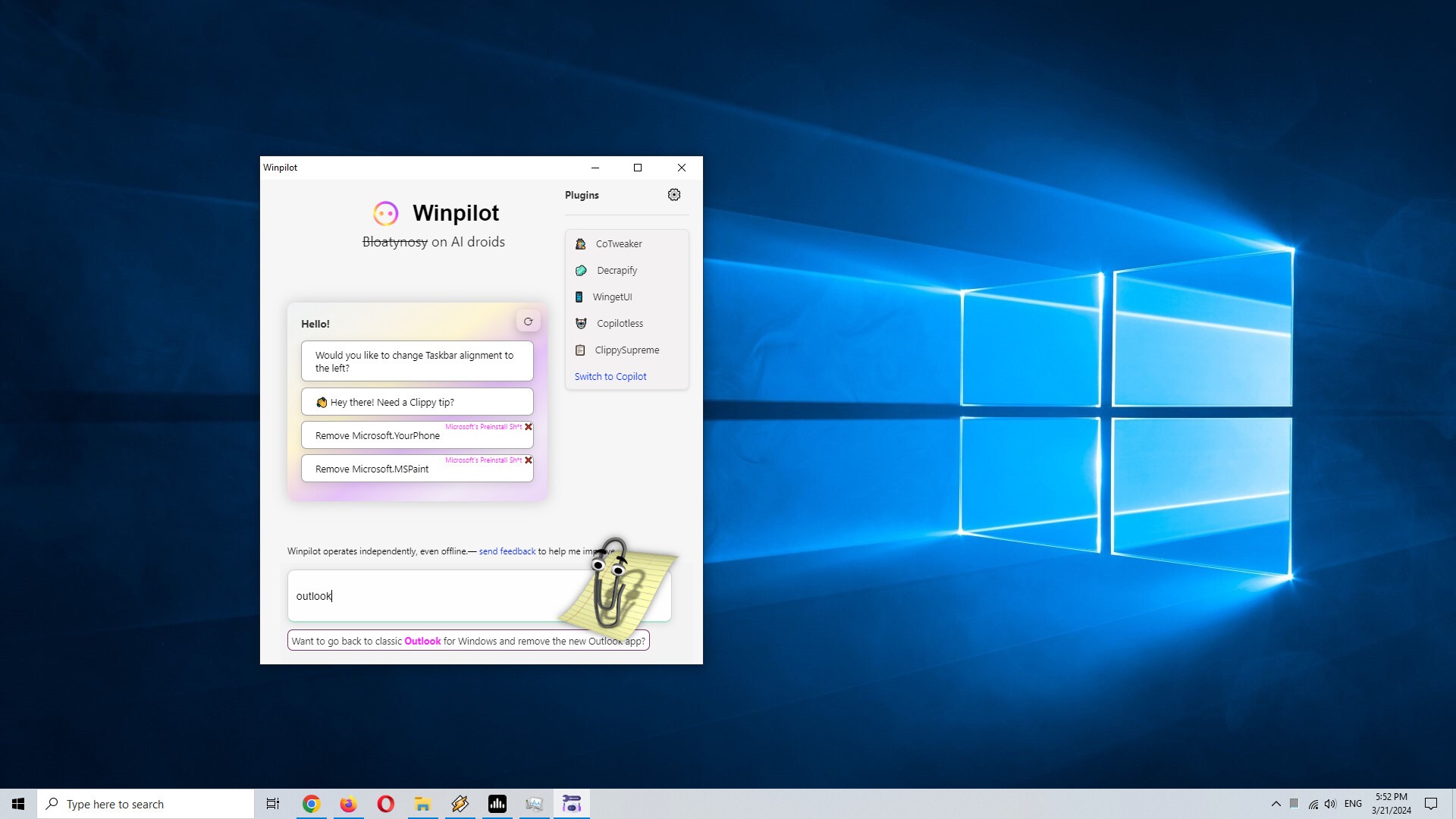Open the plugins settings gear icon
The width and height of the screenshot is (1456, 819).
[x=673, y=195]
